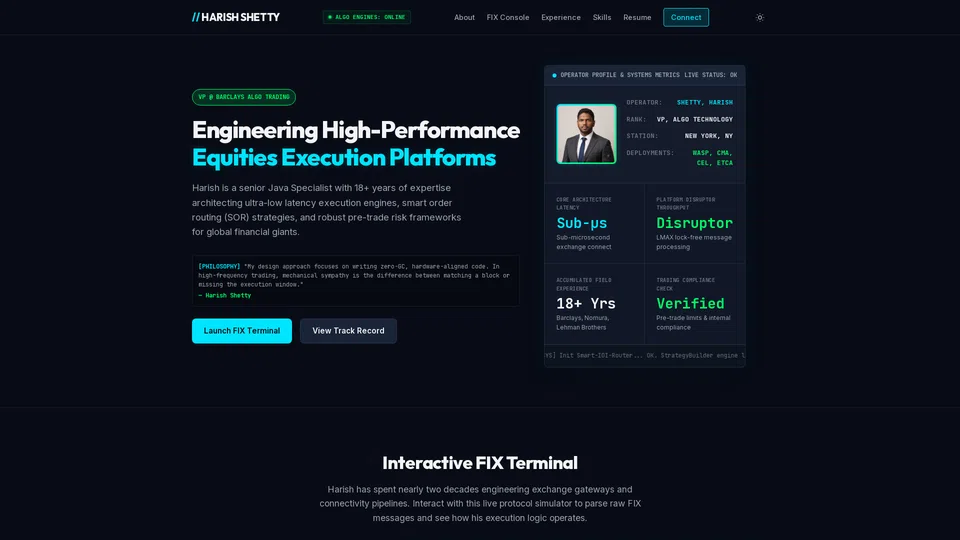Click the 'Equities Execution Platforms' headline
This screenshot has width=960, height=540.
343,157
